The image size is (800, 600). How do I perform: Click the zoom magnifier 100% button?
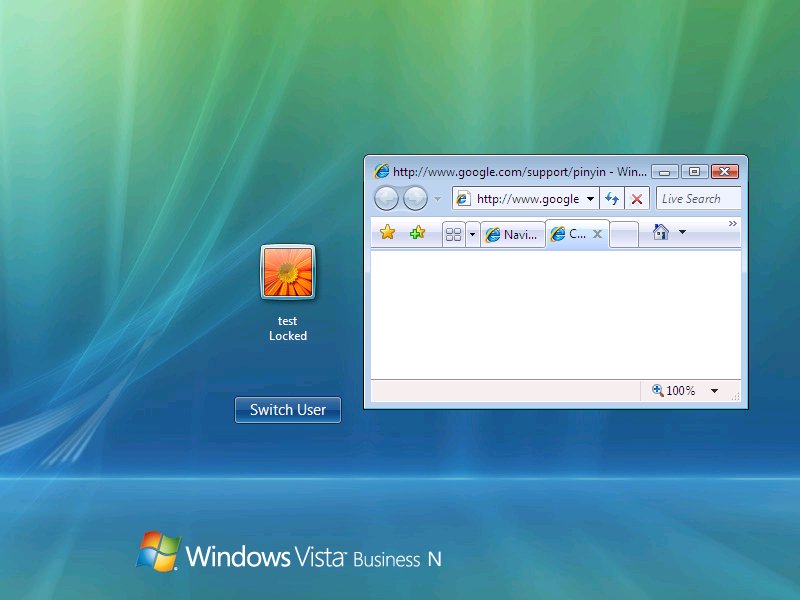673,391
